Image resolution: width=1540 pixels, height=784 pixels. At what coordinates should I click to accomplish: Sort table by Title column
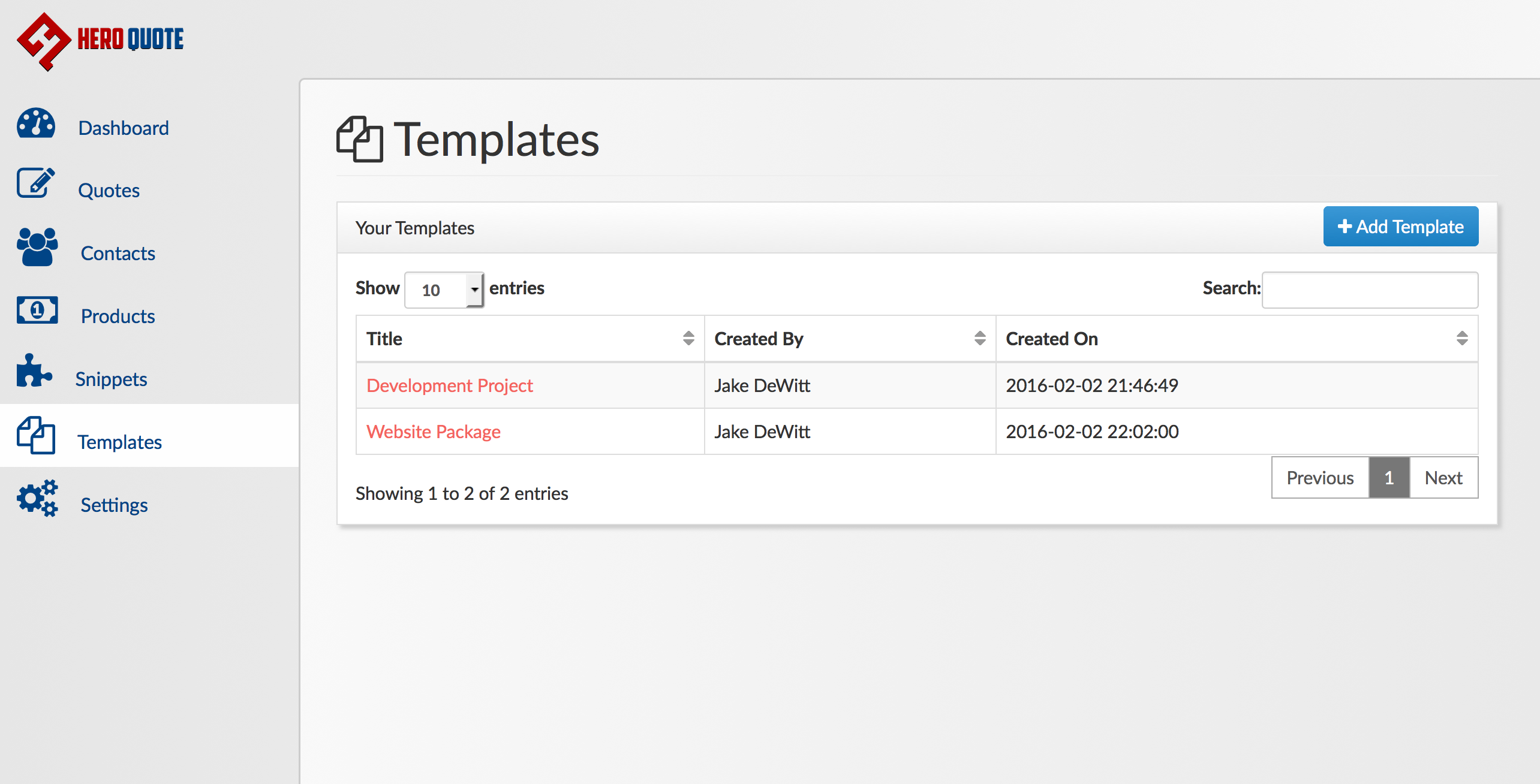(688, 339)
